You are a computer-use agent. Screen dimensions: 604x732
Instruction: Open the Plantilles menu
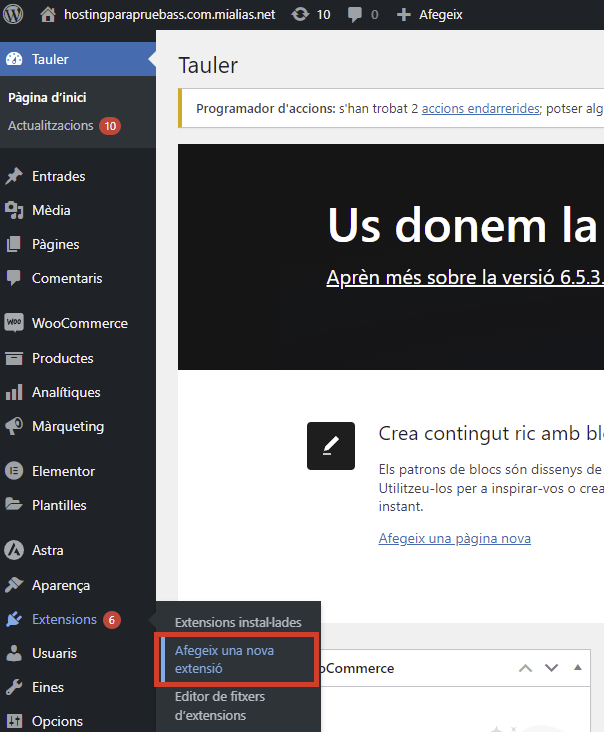click(59, 505)
